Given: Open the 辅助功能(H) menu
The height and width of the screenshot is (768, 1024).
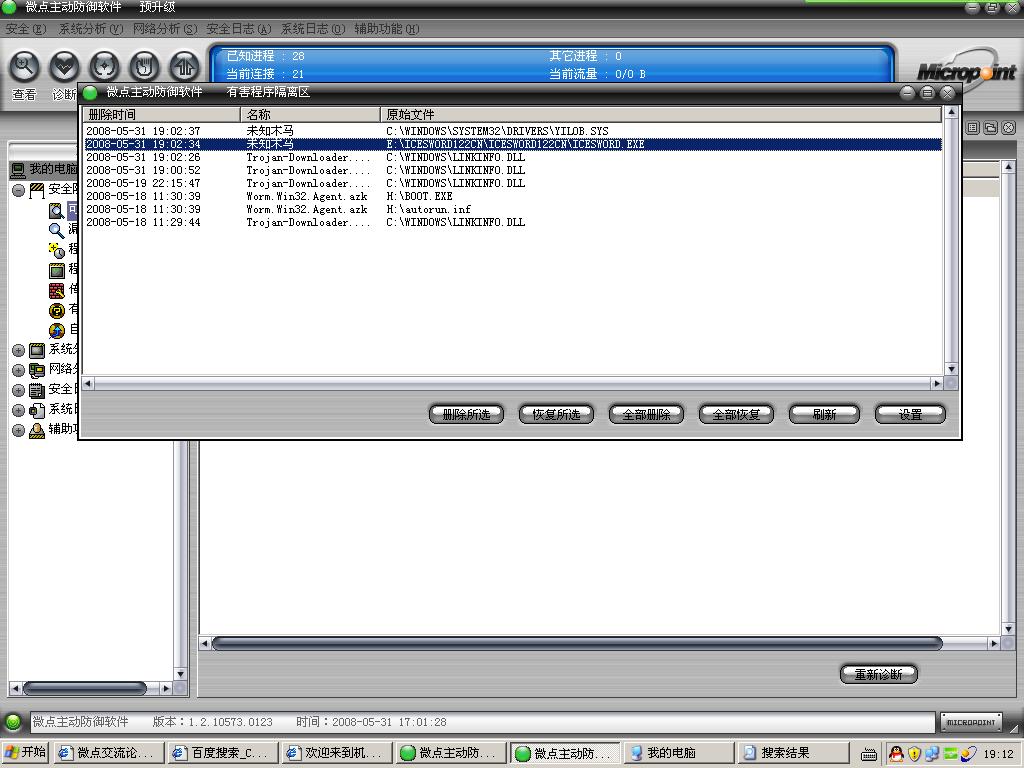Looking at the screenshot, I should [387, 29].
